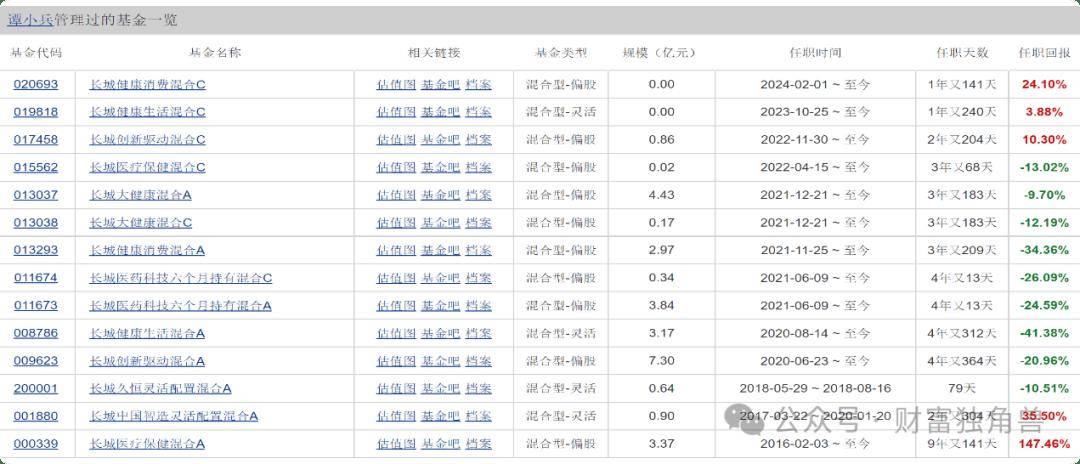Open 估值图 for fund 011674
This screenshot has width=1080, height=464.
pyautogui.click(x=396, y=278)
